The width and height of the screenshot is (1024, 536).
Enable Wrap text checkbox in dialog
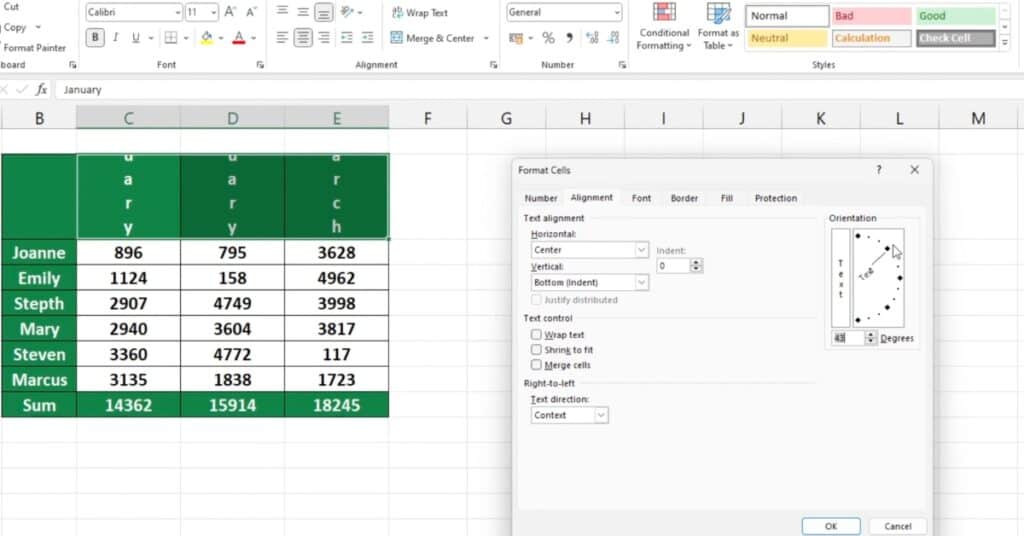pyautogui.click(x=536, y=334)
